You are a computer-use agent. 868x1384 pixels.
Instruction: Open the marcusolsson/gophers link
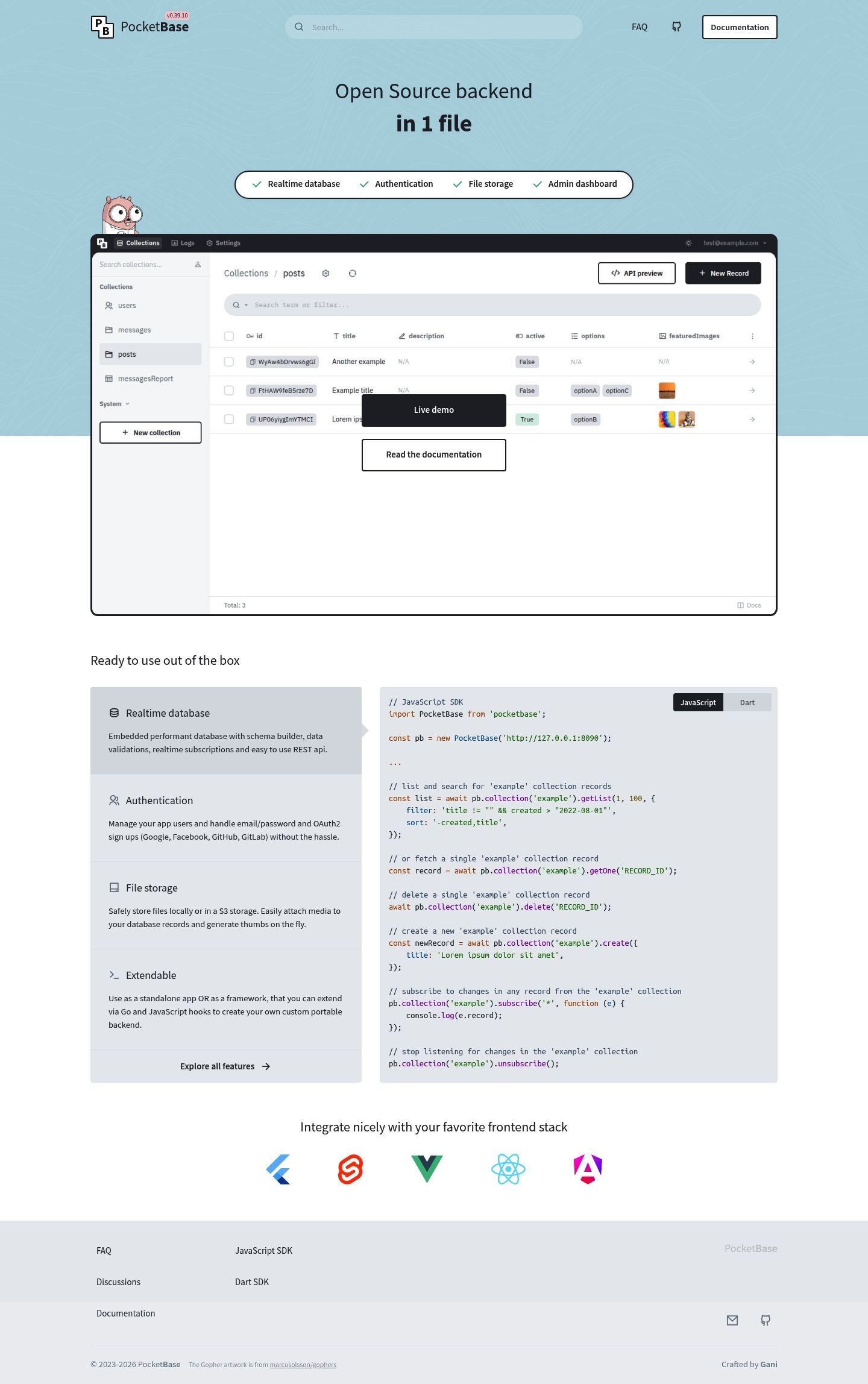tap(303, 1365)
